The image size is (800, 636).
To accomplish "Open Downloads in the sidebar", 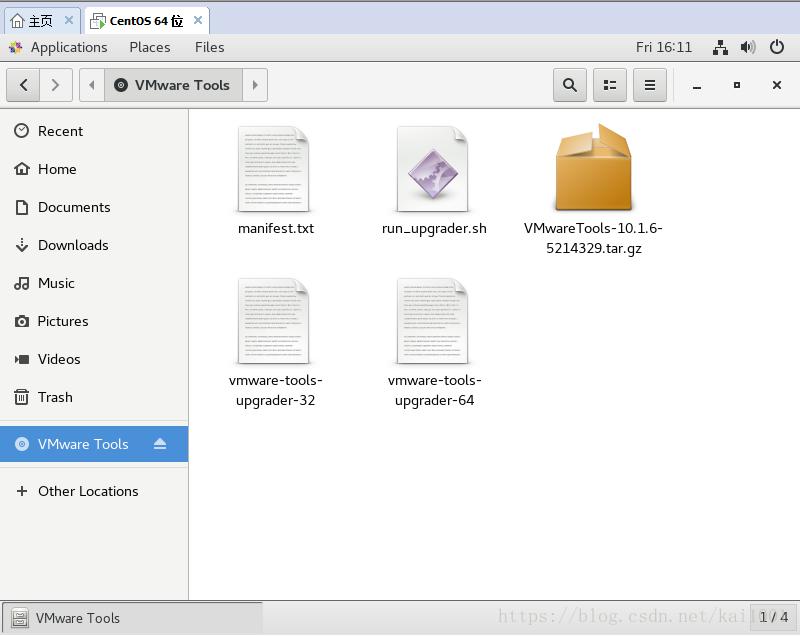I will 94,245.
